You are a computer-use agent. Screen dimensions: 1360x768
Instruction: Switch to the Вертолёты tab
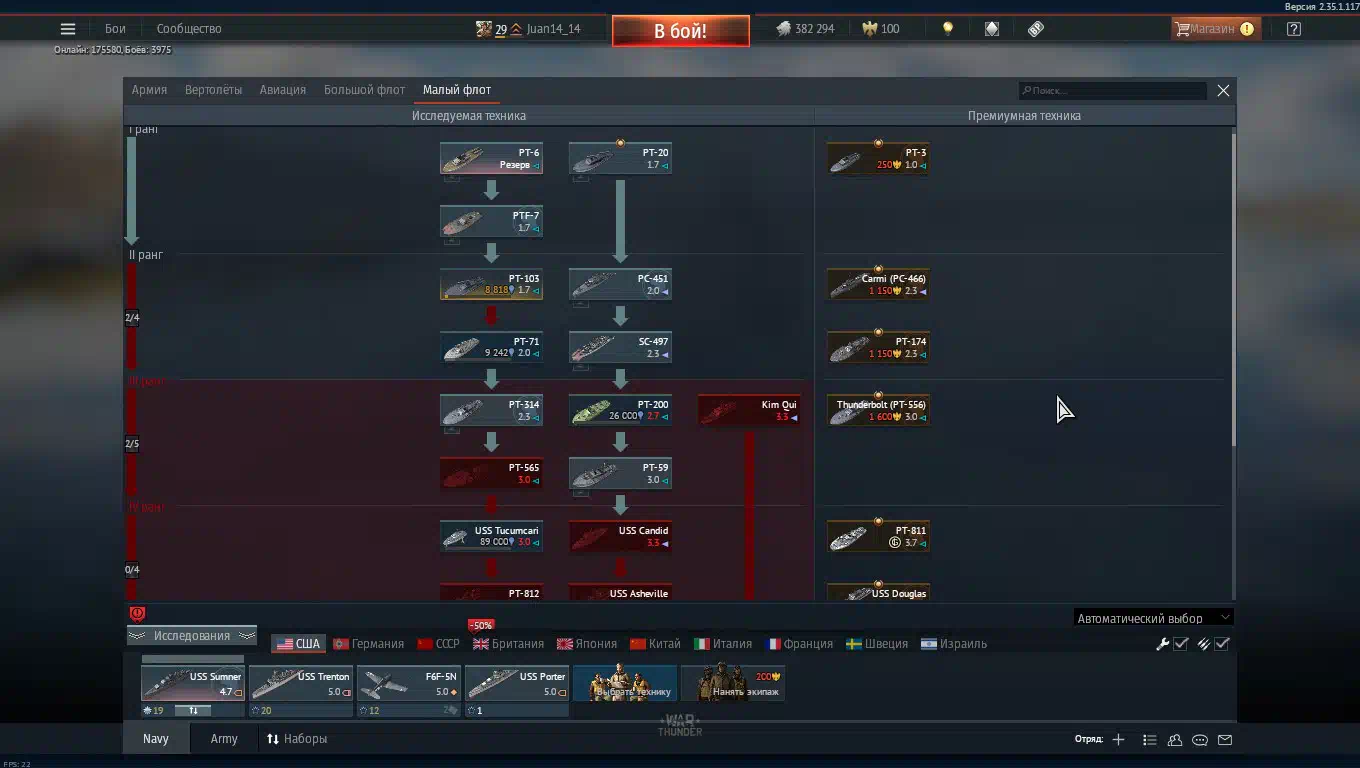(213, 90)
